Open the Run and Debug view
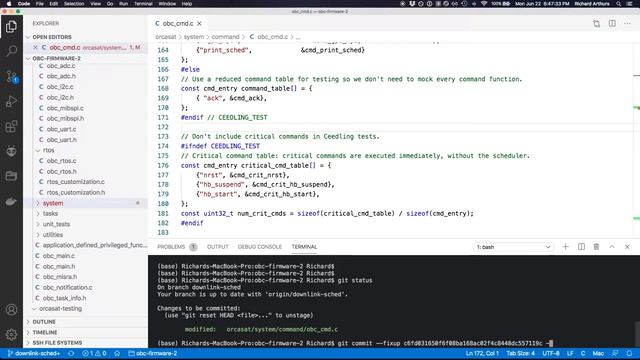Screen dimensions: 640x360 [11, 101]
